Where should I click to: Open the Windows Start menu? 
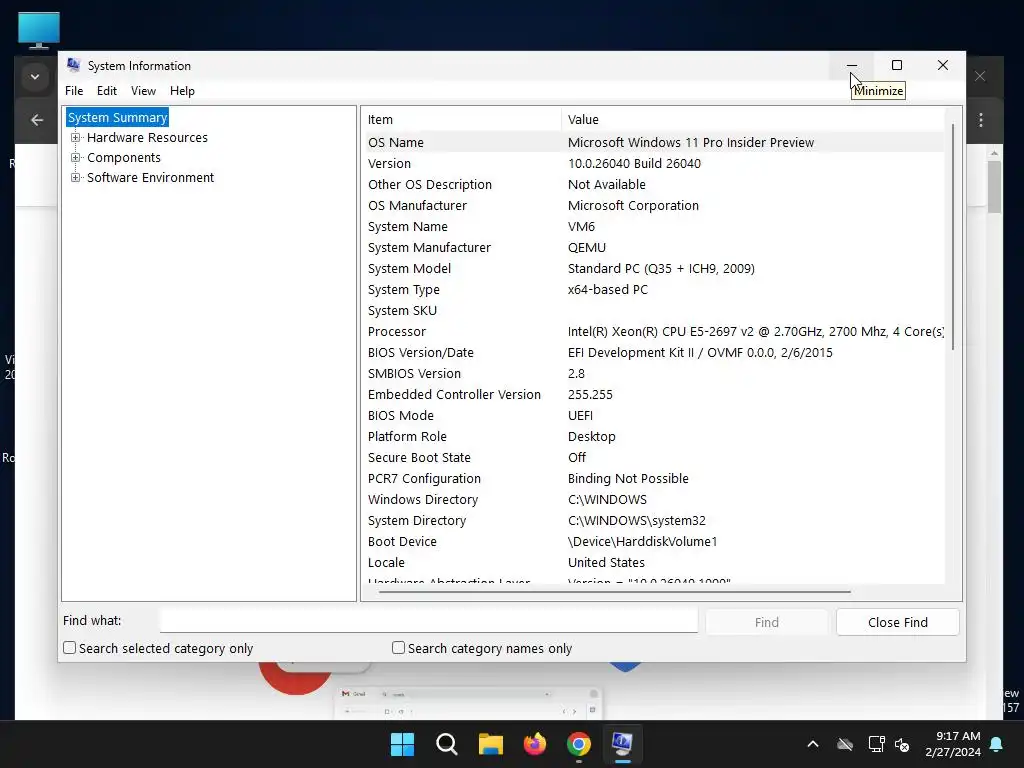pyautogui.click(x=402, y=744)
